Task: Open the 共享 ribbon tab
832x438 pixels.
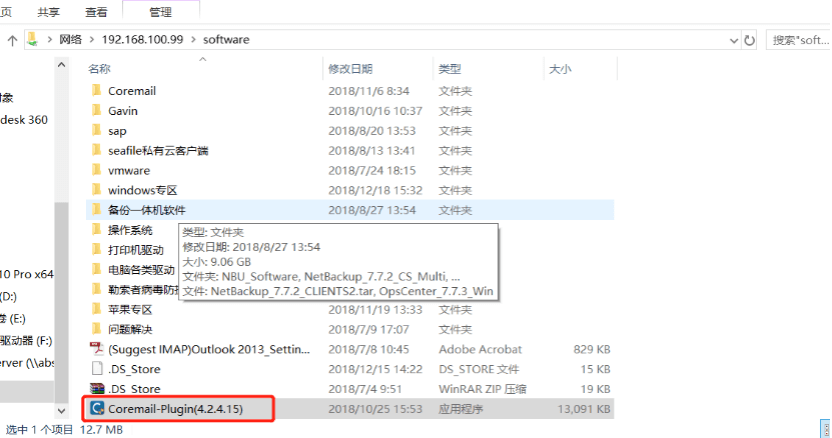Action: (x=49, y=12)
